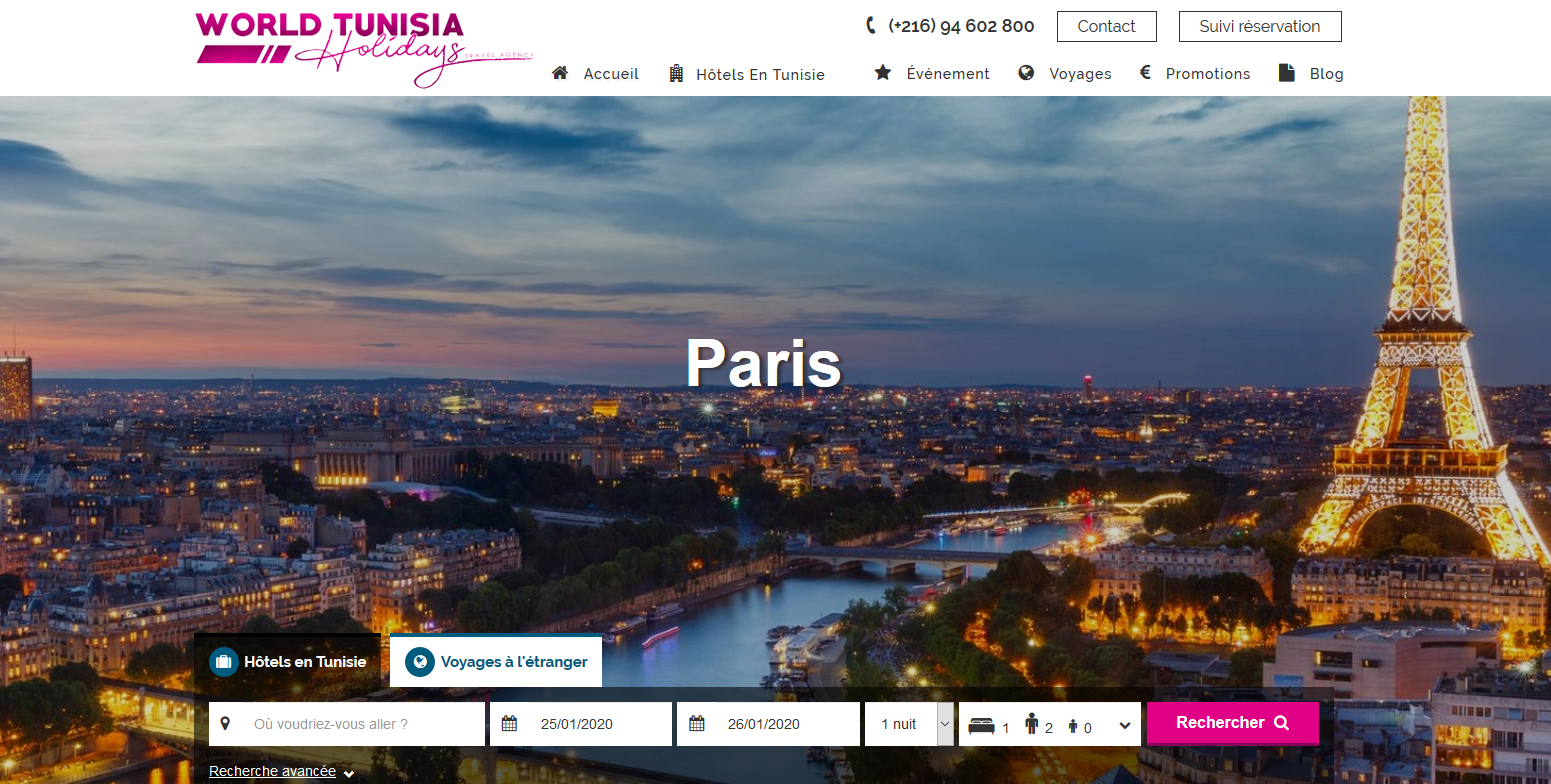The width and height of the screenshot is (1551, 784).
Task: Click the building icon beside Hôtels En Tunisie
Action: coord(677,73)
